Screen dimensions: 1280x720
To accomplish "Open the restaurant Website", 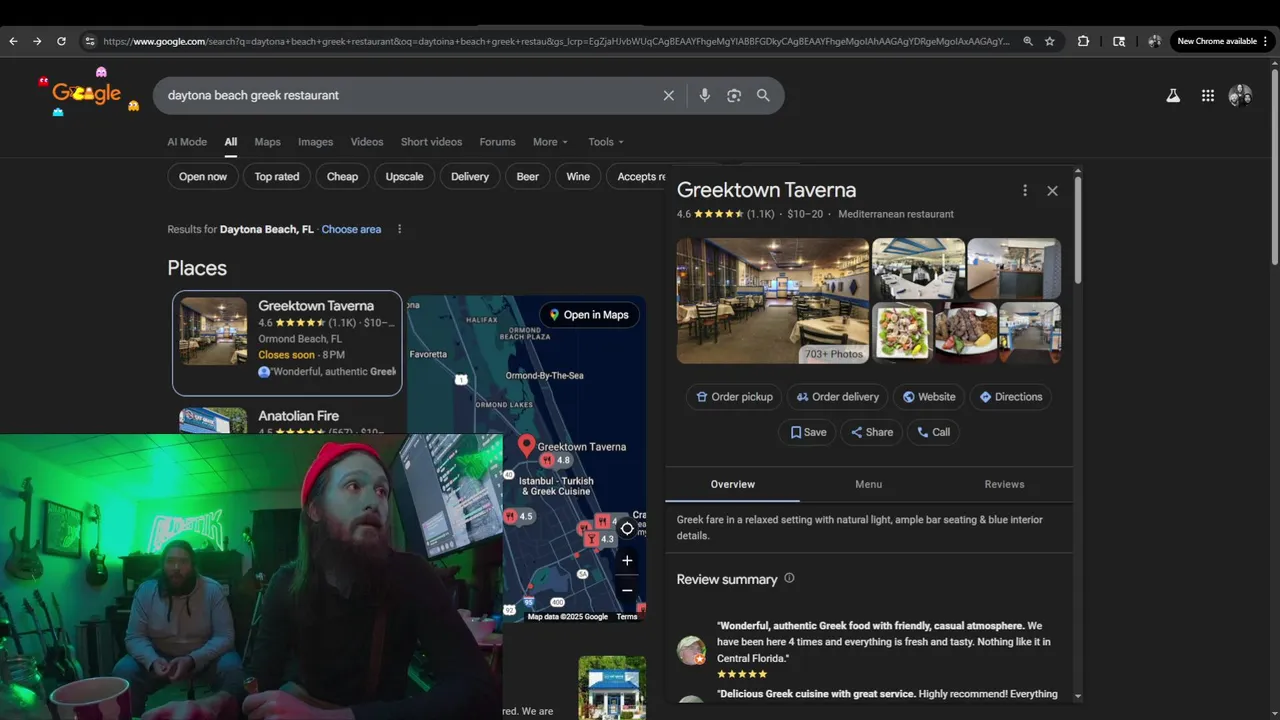I will coord(929,397).
